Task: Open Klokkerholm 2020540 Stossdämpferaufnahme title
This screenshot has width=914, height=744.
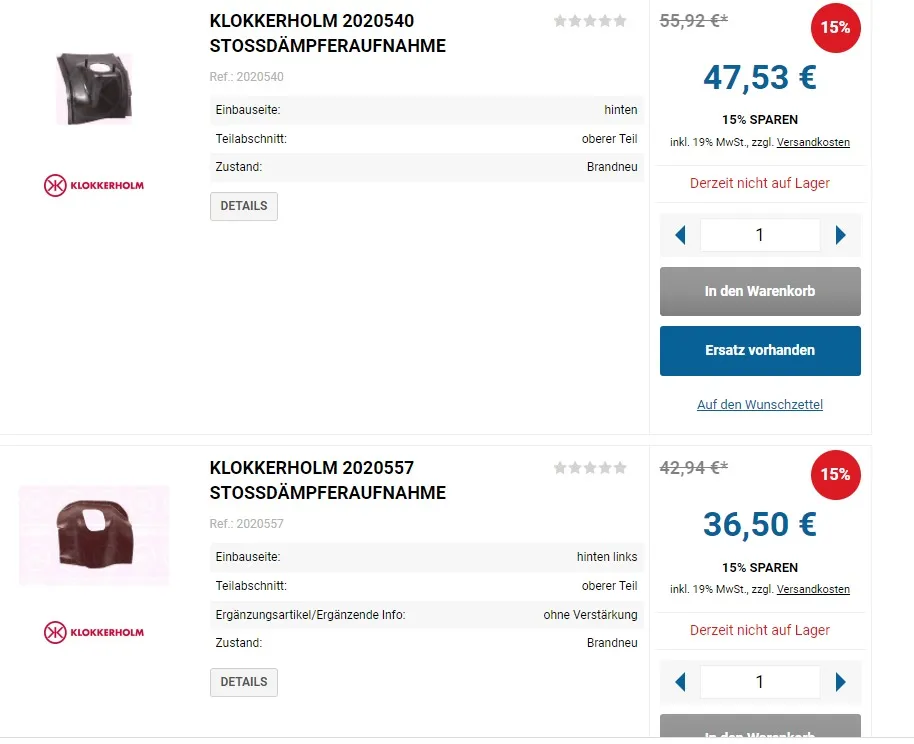Action: [x=328, y=34]
